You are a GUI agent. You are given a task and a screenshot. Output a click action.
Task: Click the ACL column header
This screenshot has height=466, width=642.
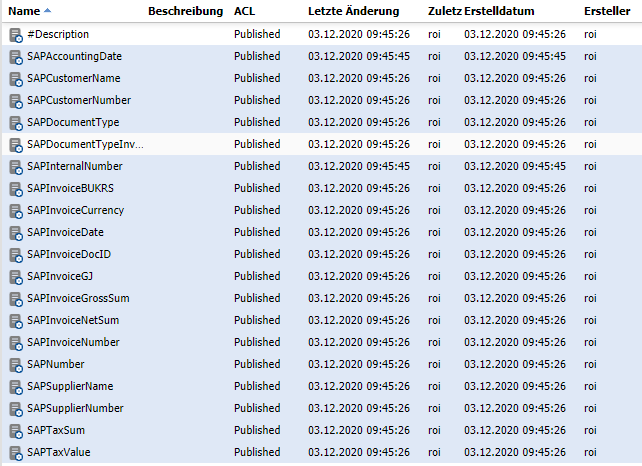pos(244,11)
